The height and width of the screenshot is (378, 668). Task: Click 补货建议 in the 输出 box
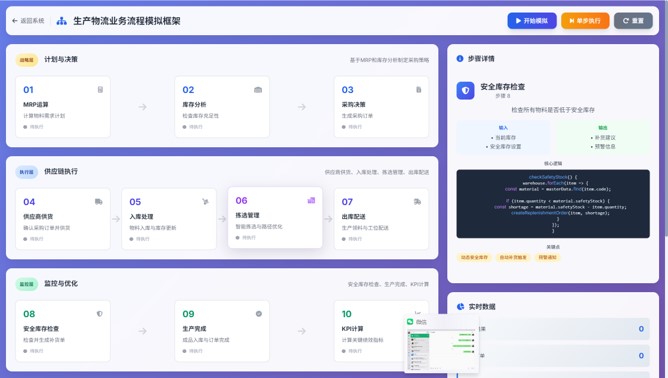(x=605, y=138)
